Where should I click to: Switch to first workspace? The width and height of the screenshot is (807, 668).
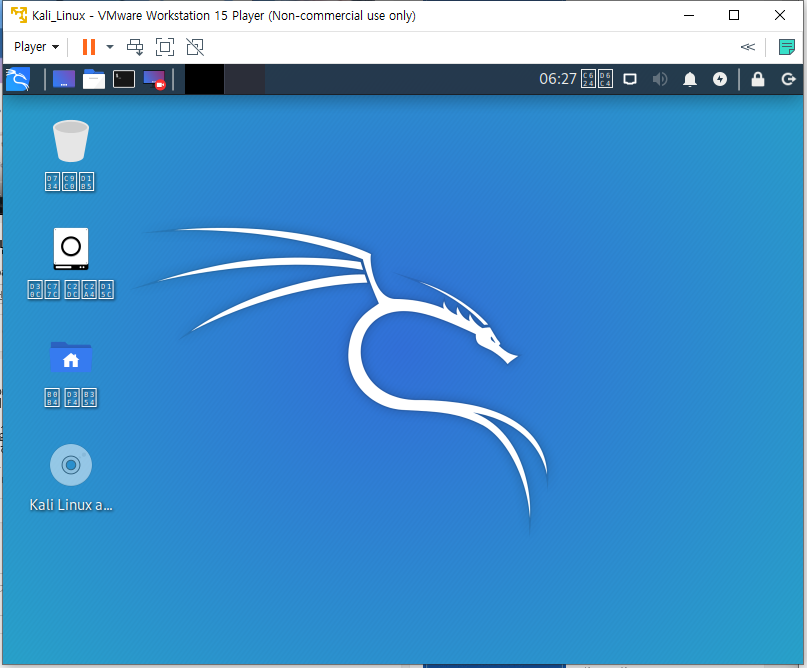[x=204, y=79]
